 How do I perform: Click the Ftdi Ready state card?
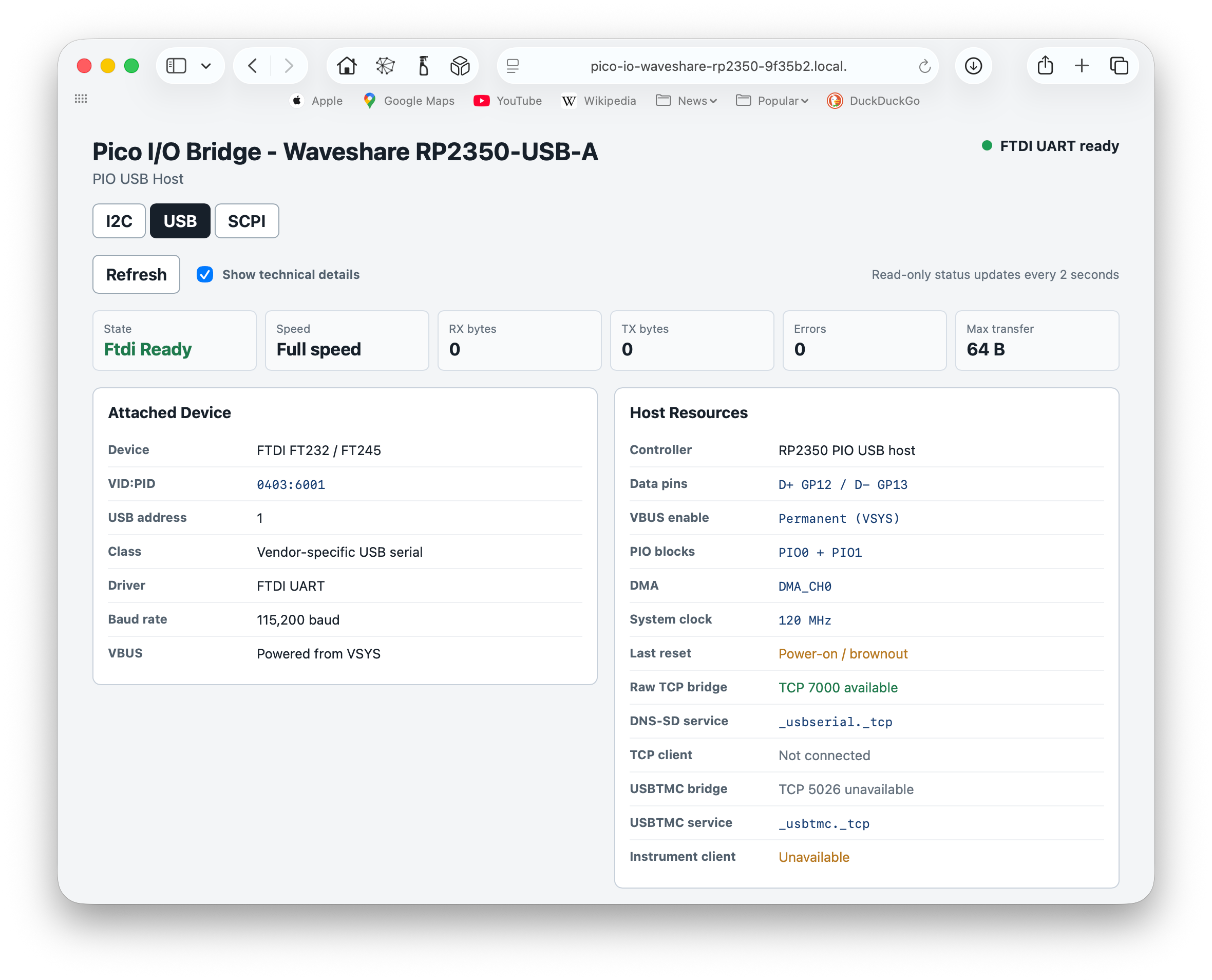coord(175,341)
